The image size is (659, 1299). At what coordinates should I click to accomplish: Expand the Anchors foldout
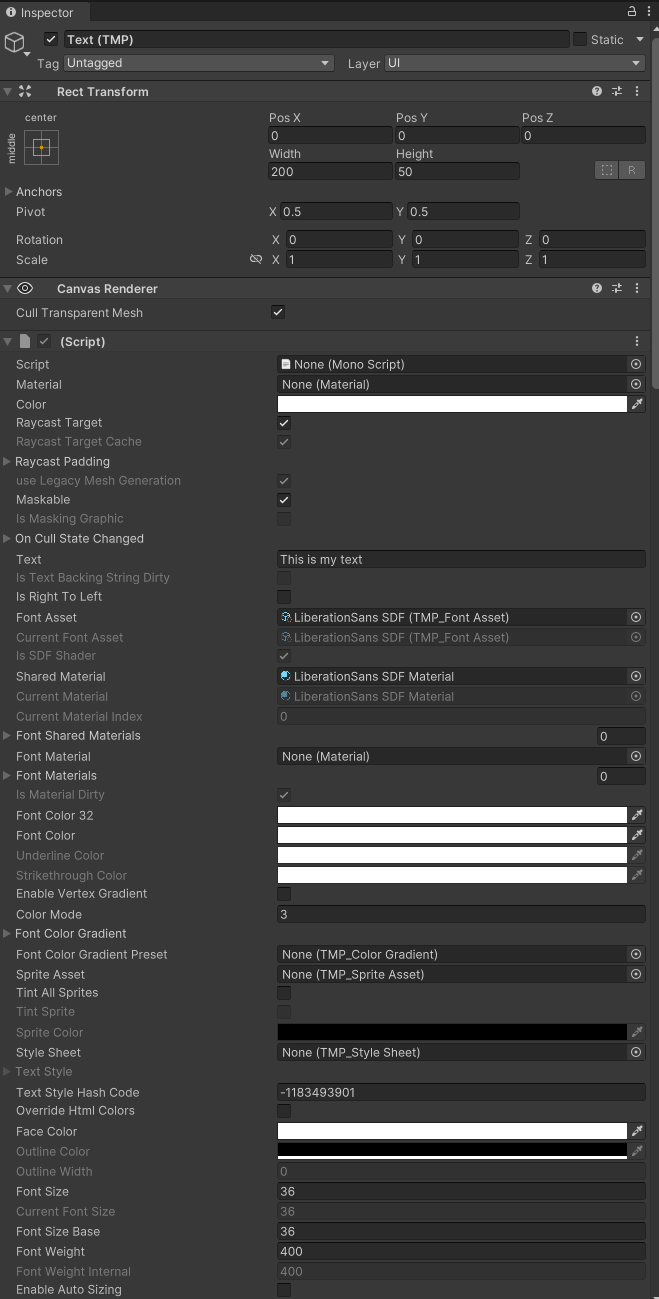pyautogui.click(x=9, y=192)
